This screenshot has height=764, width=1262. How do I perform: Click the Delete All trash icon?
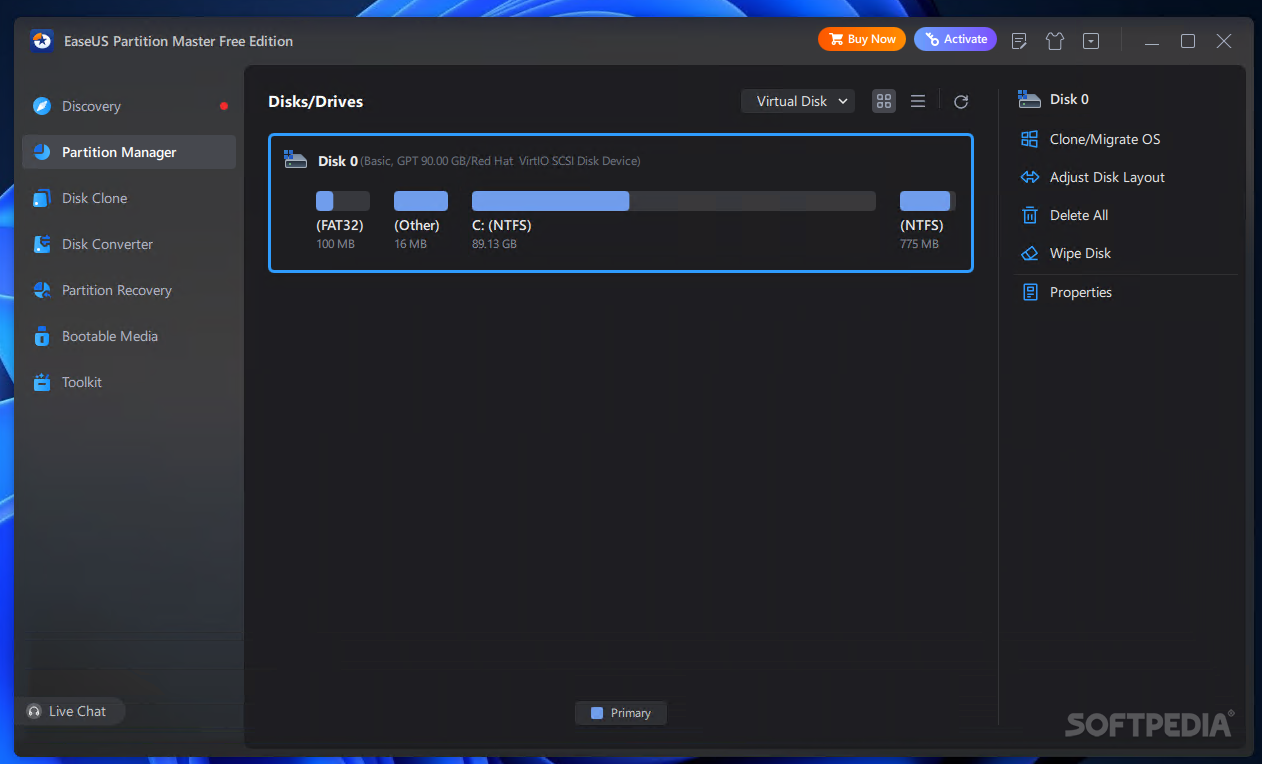click(x=1029, y=215)
